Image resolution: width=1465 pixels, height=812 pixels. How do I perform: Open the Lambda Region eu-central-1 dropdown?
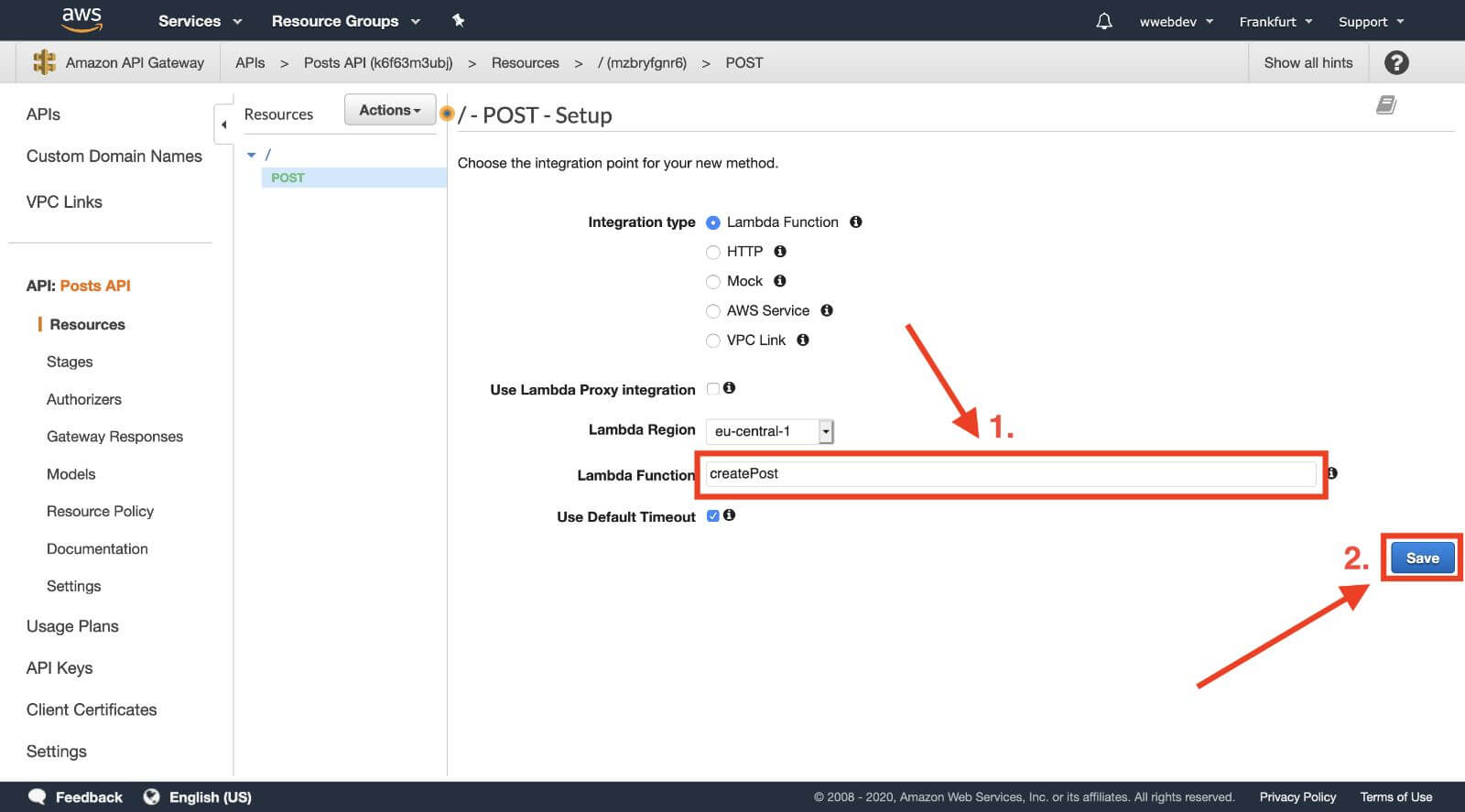(770, 431)
